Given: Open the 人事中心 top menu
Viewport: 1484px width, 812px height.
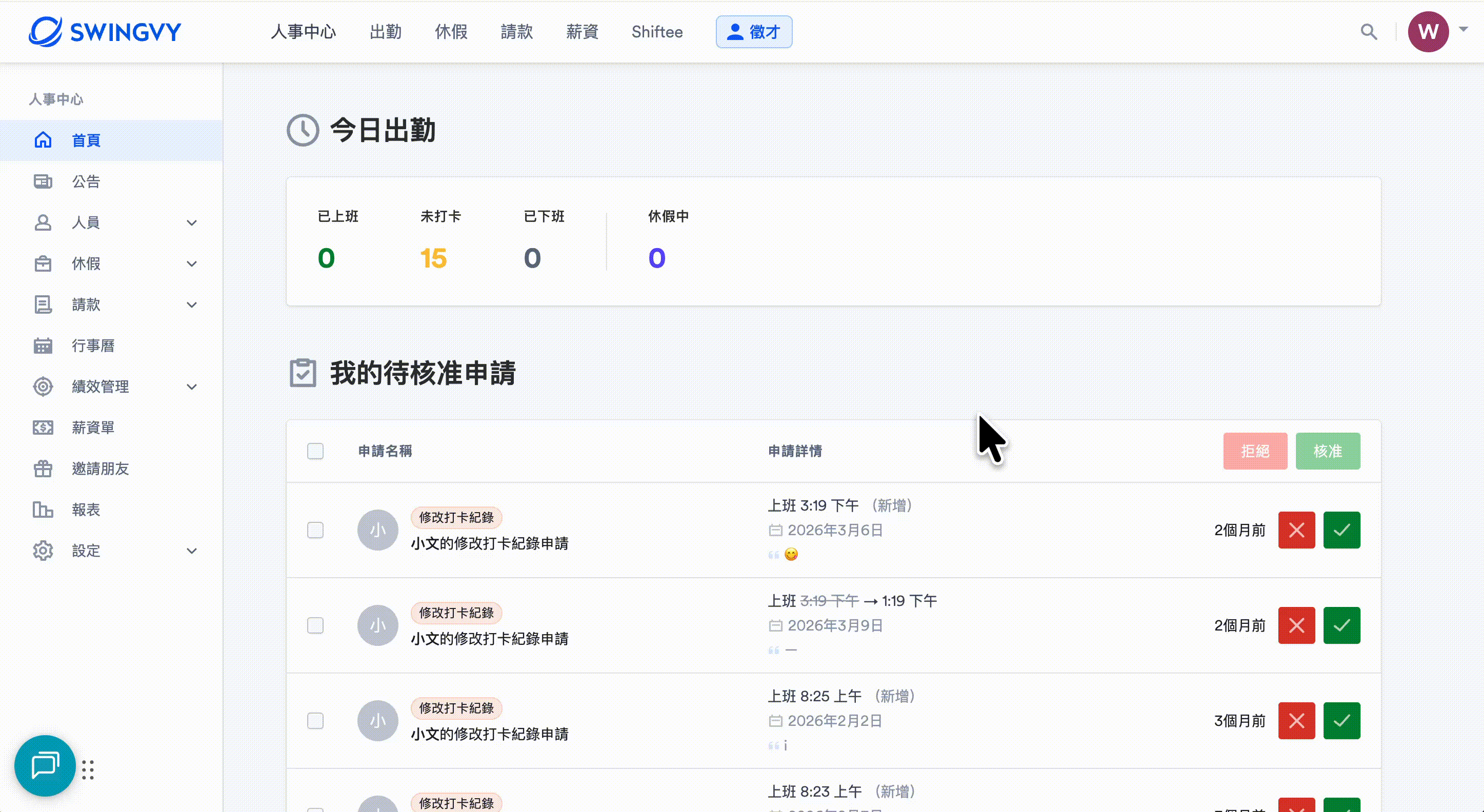Looking at the screenshot, I should click(304, 32).
